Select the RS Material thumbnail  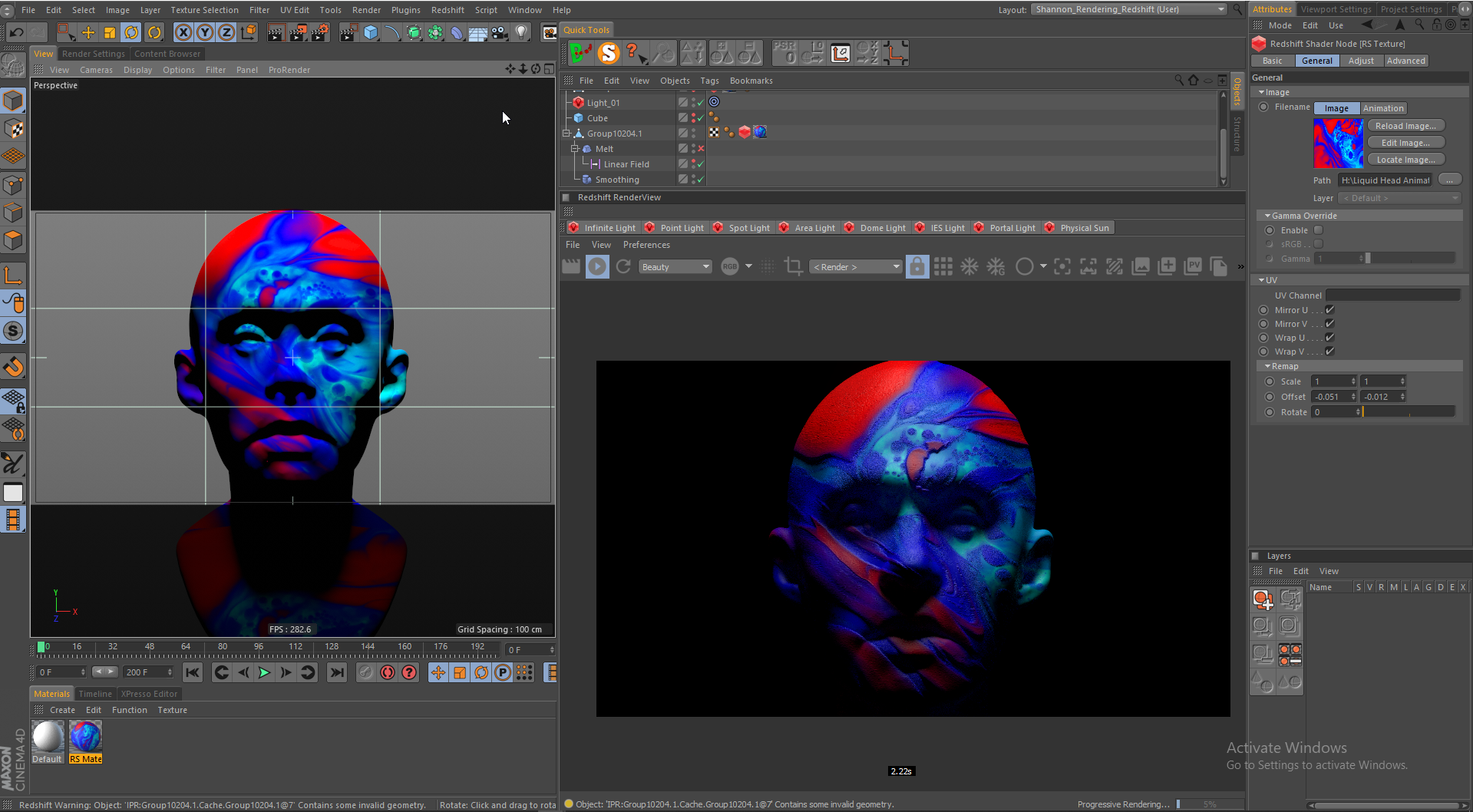click(x=85, y=738)
